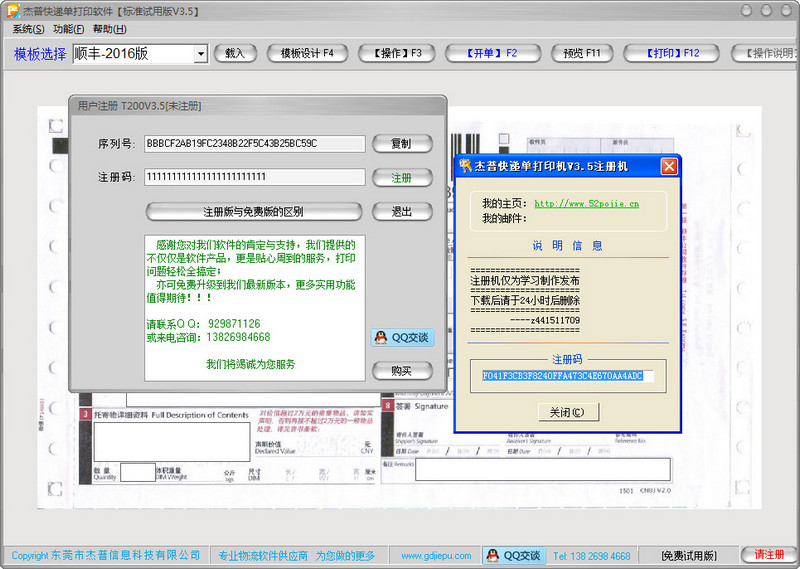Click the 我们将竭诚为您服务 text

click(251, 364)
